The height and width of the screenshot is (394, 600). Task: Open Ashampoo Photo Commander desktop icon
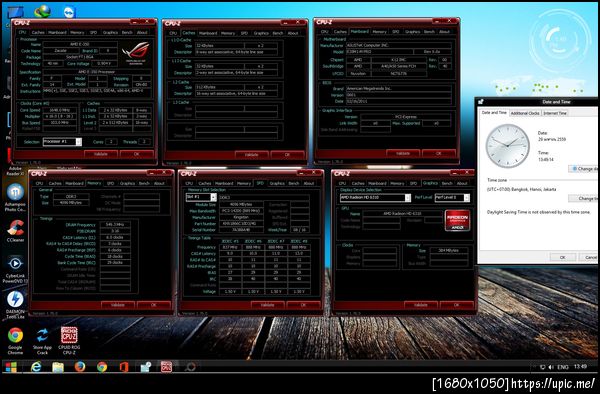click(x=15, y=197)
